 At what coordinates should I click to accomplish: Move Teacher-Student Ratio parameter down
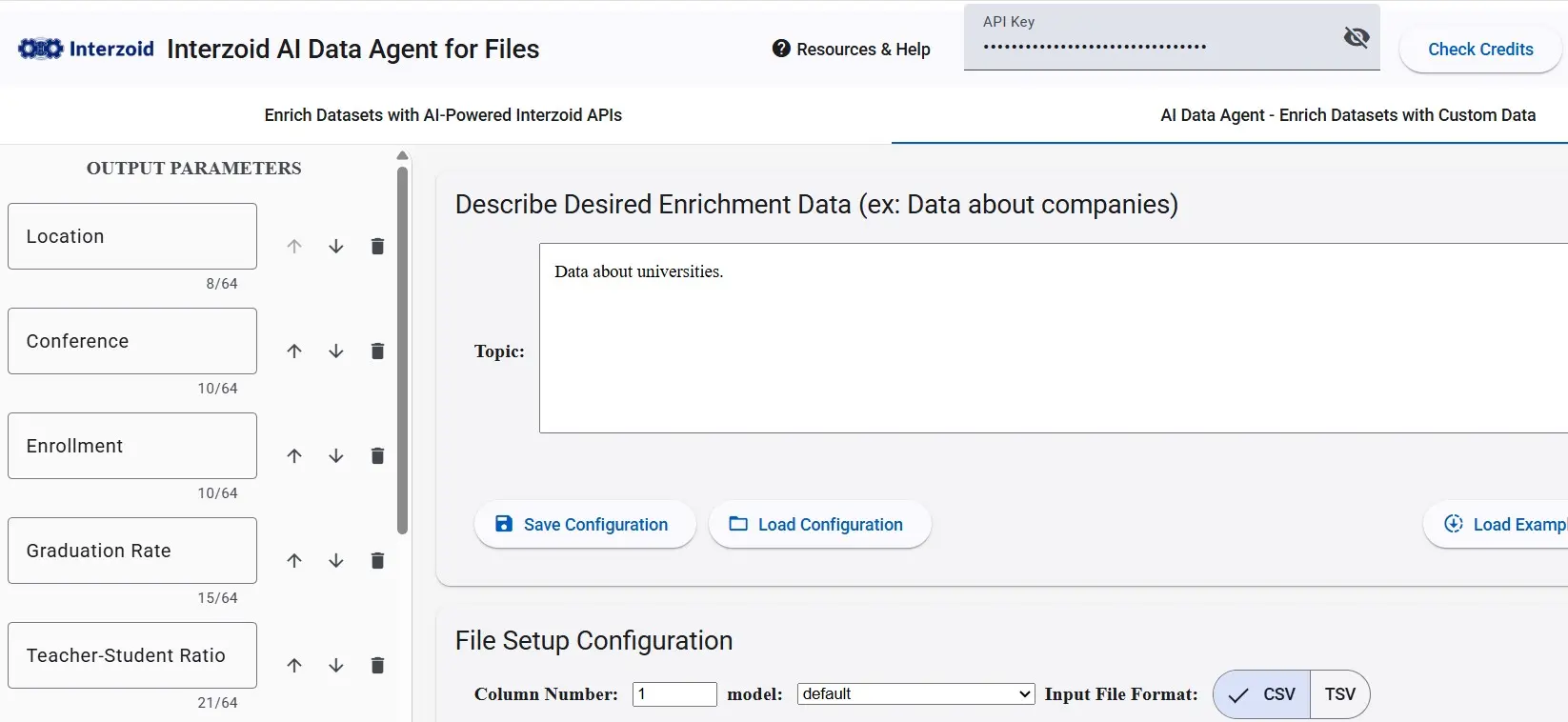click(x=336, y=666)
